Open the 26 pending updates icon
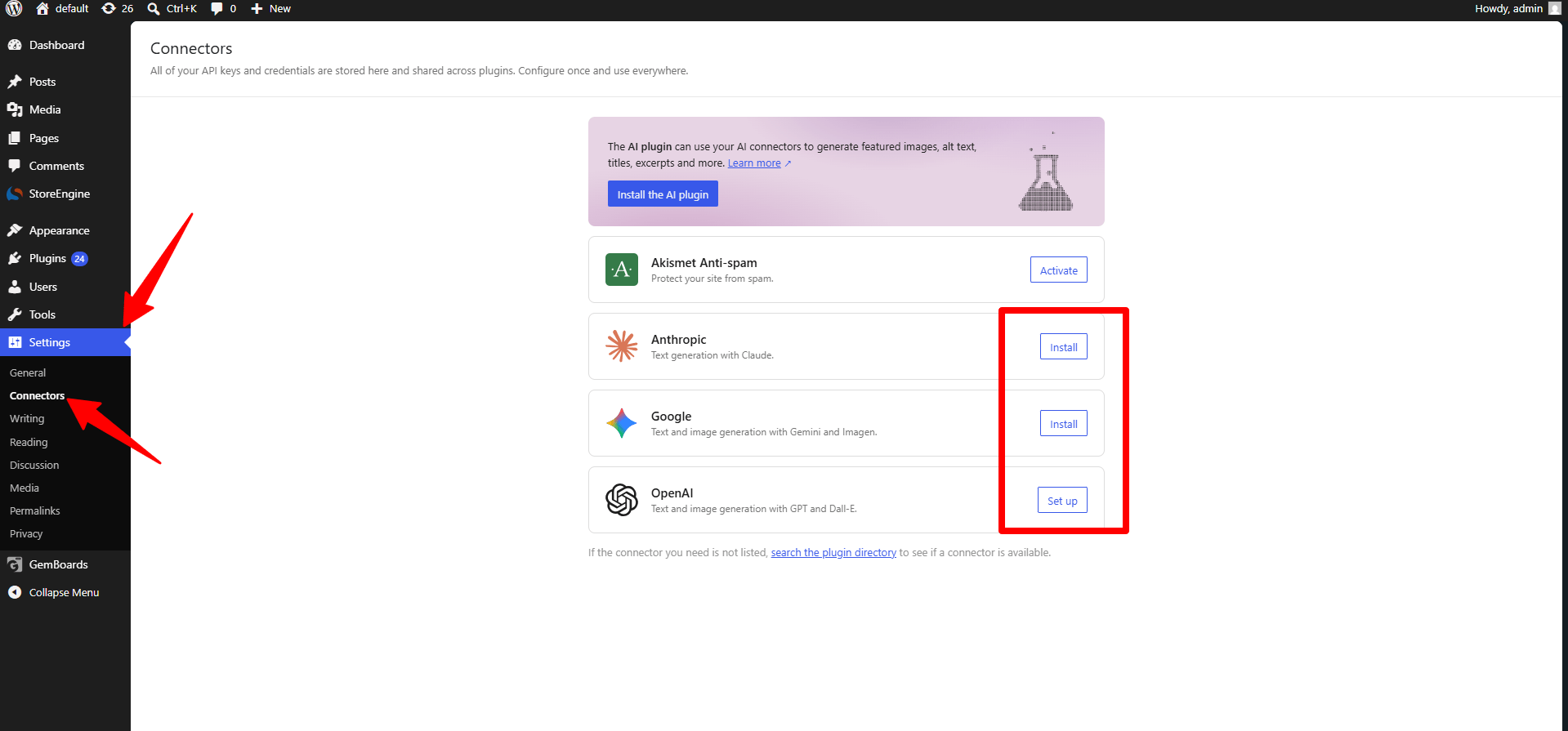 (x=109, y=8)
